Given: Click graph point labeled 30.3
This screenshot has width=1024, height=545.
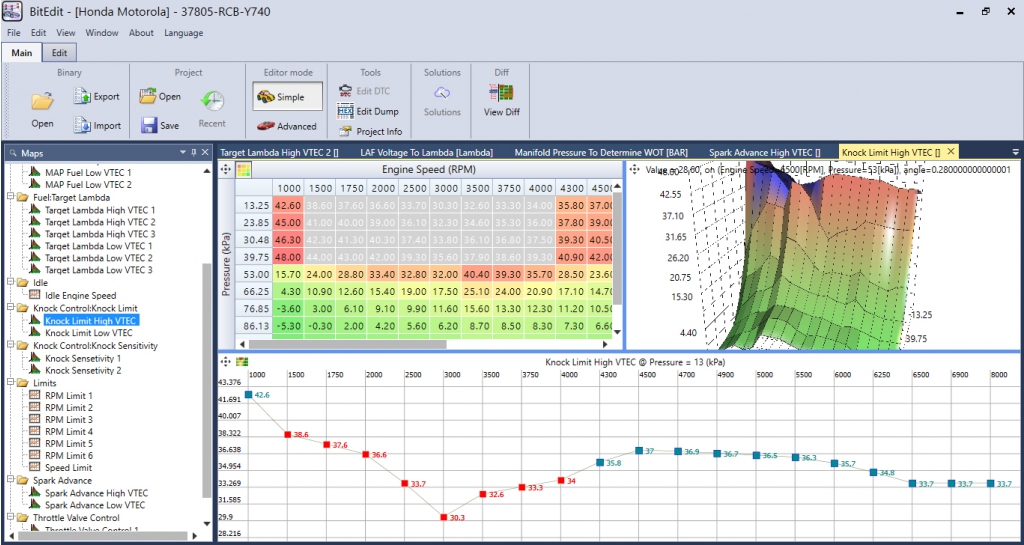Looking at the screenshot, I should pos(443,518).
